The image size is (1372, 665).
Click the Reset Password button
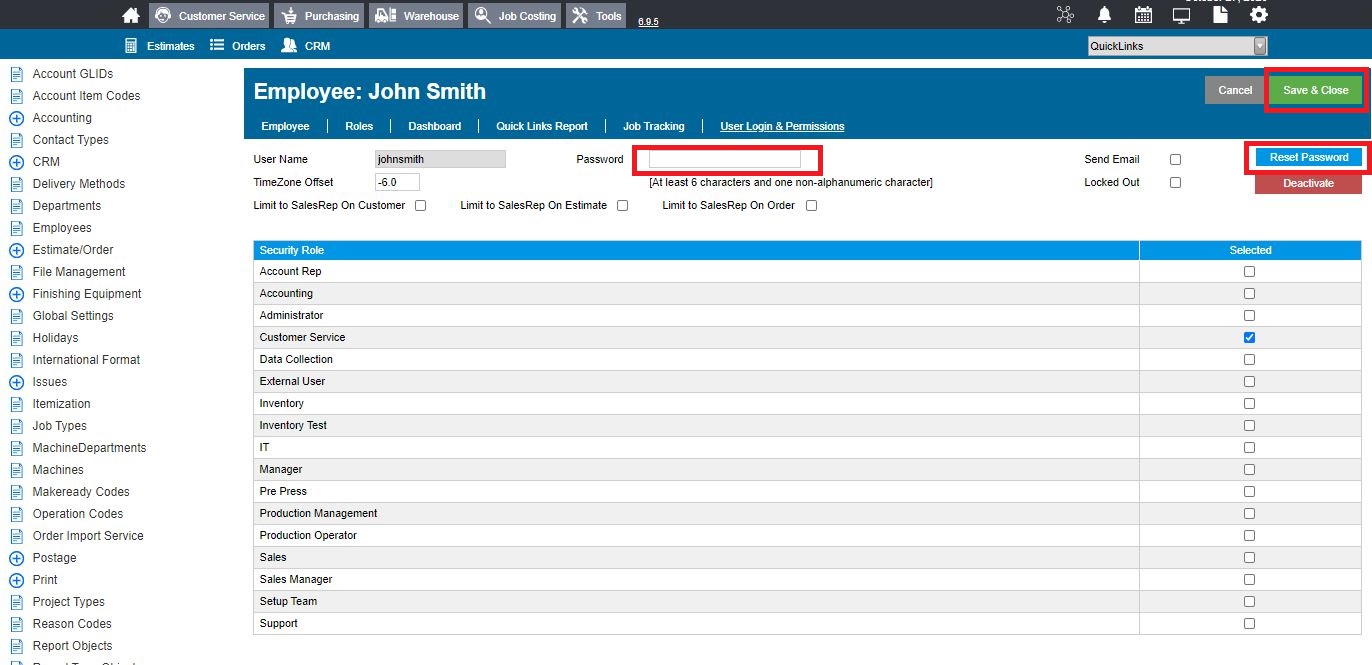coord(1309,158)
